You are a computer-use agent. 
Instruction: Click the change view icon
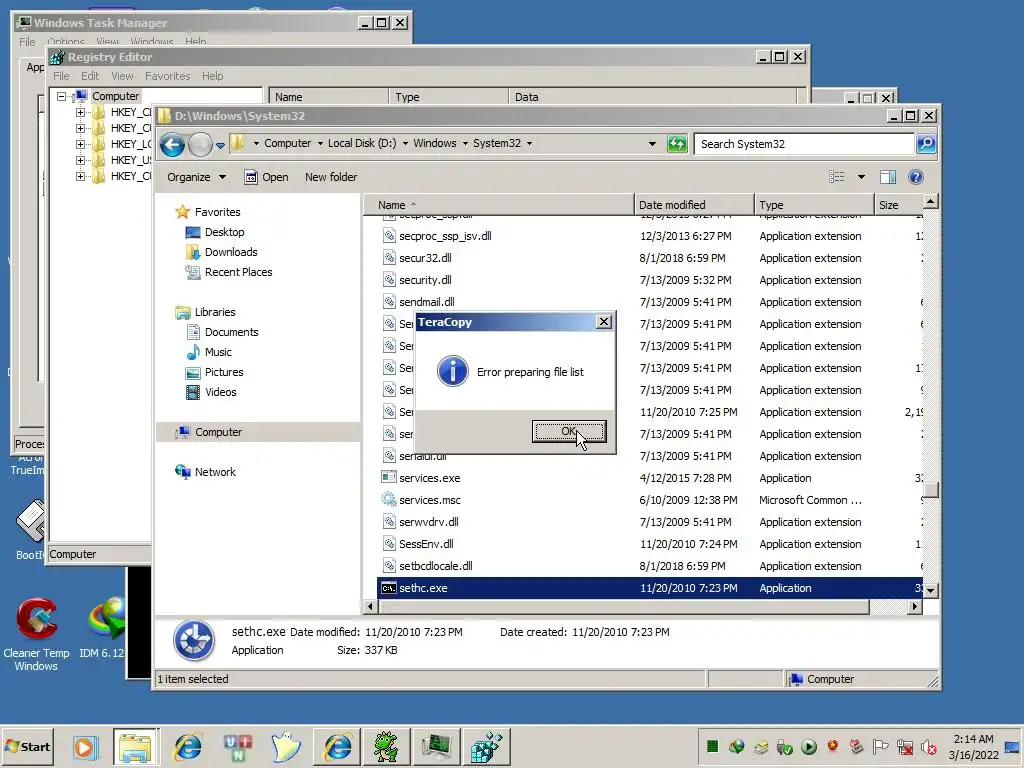point(837,177)
